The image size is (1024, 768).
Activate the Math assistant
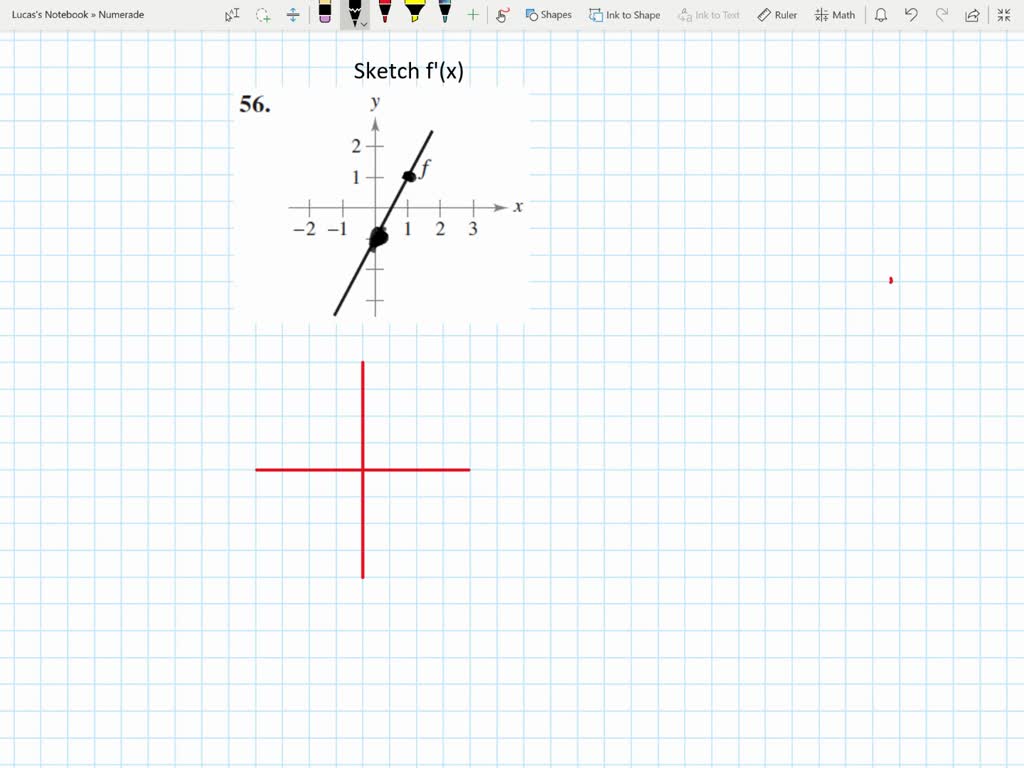(x=834, y=14)
